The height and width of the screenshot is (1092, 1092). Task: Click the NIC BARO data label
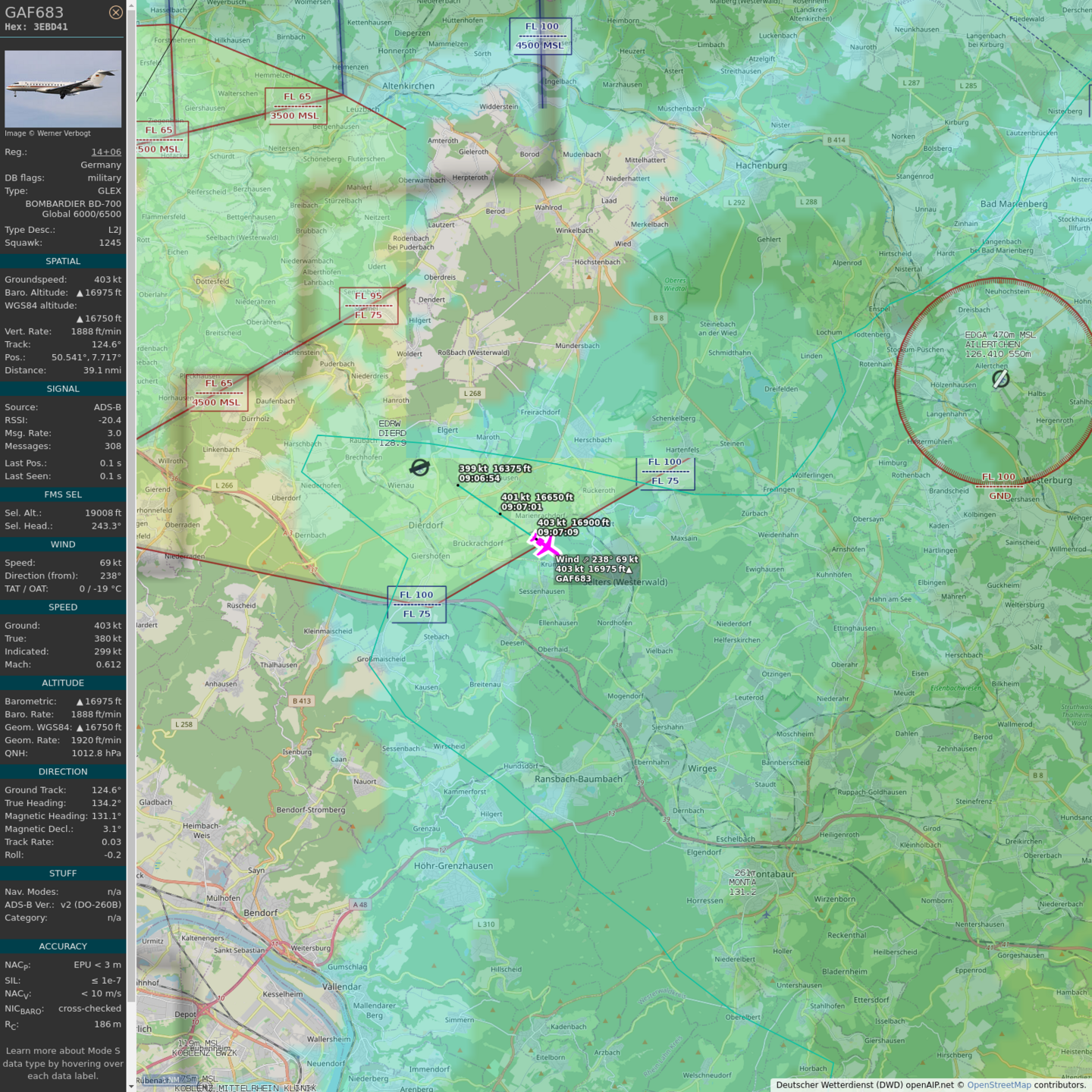(x=24, y=1009)
